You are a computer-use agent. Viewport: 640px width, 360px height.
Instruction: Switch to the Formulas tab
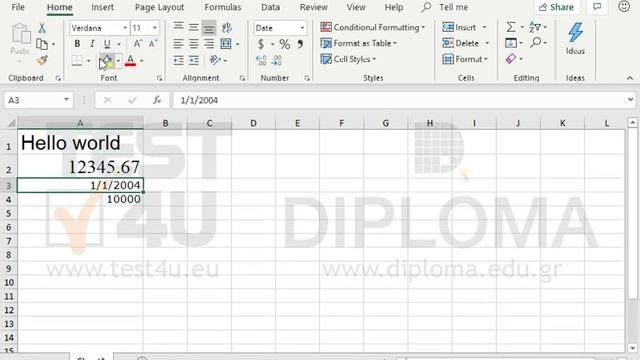(223, 7)
